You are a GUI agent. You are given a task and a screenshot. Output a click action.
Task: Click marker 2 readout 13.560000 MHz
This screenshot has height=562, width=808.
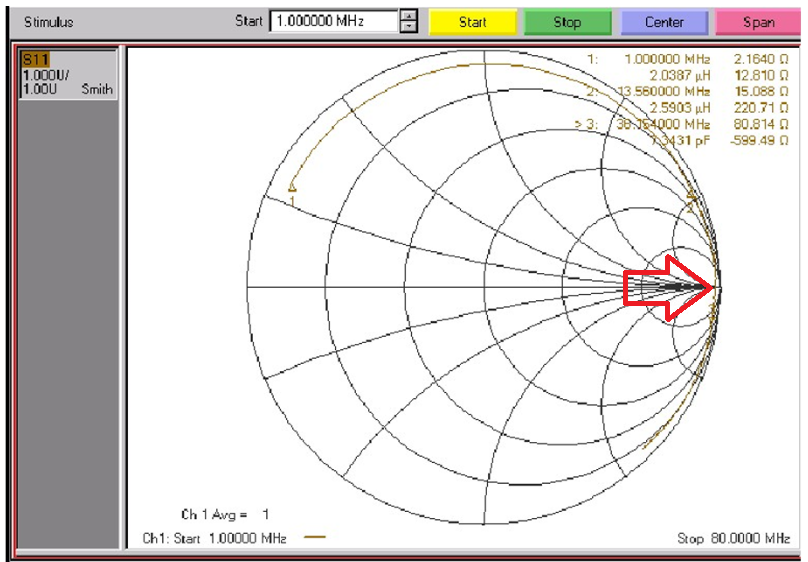[664, 92]
